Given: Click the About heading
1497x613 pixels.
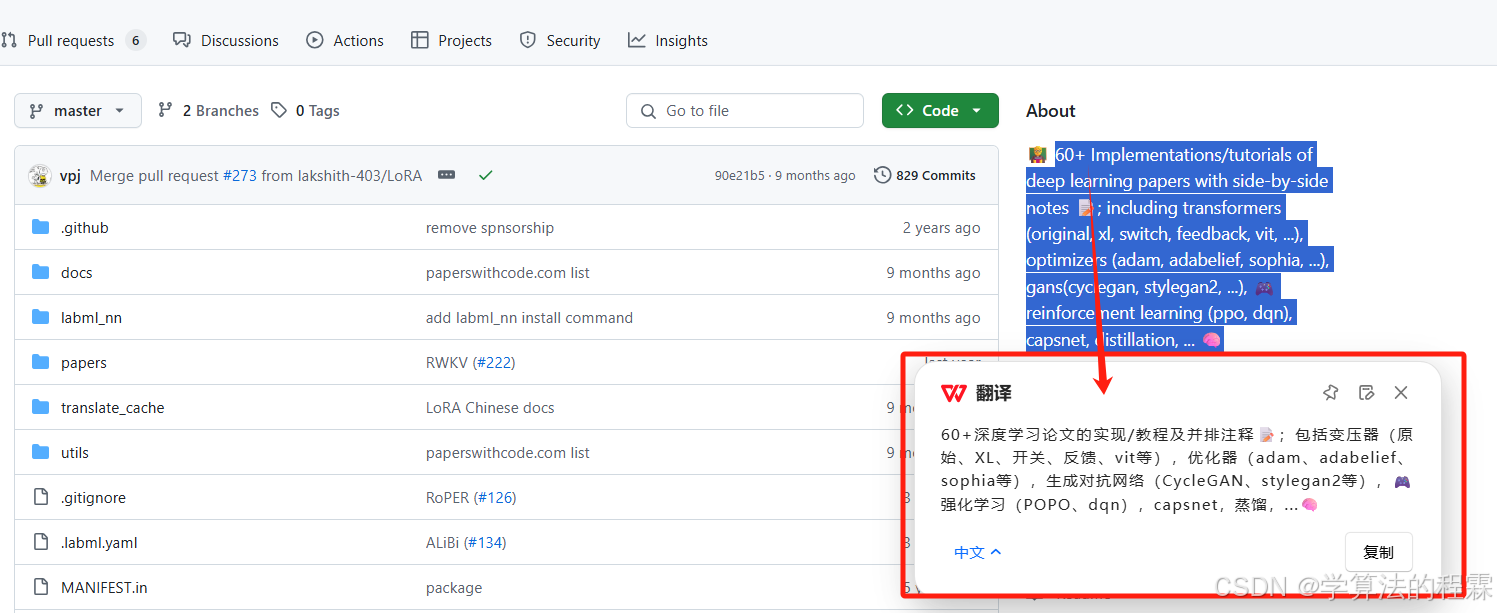Looking at the screenshot, I should click(x=1051, y=111).
